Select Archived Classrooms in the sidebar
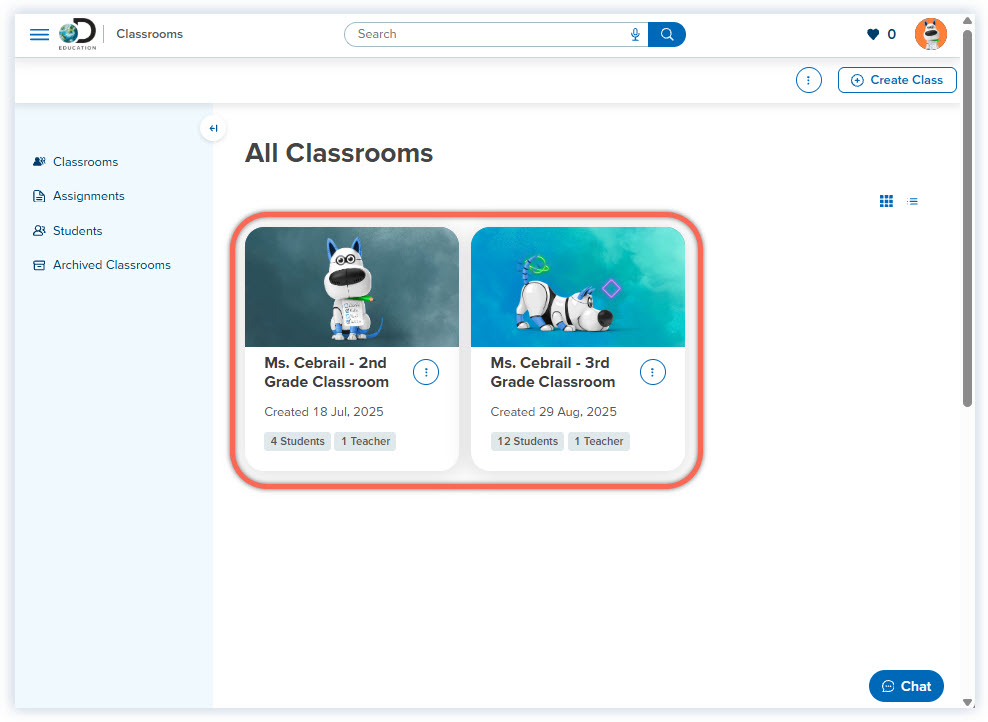The height and width of the screenshot is (722, 988). tap(110, 265)
